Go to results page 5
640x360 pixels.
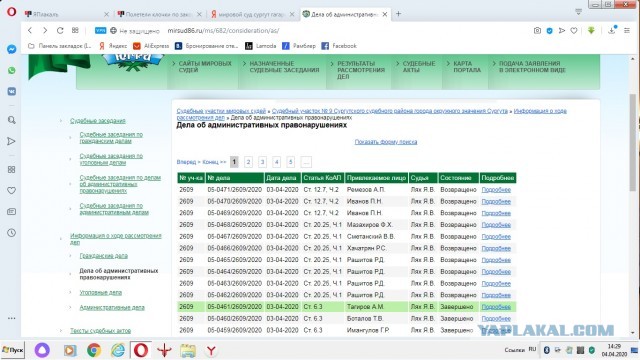click(x=291, y=162)
